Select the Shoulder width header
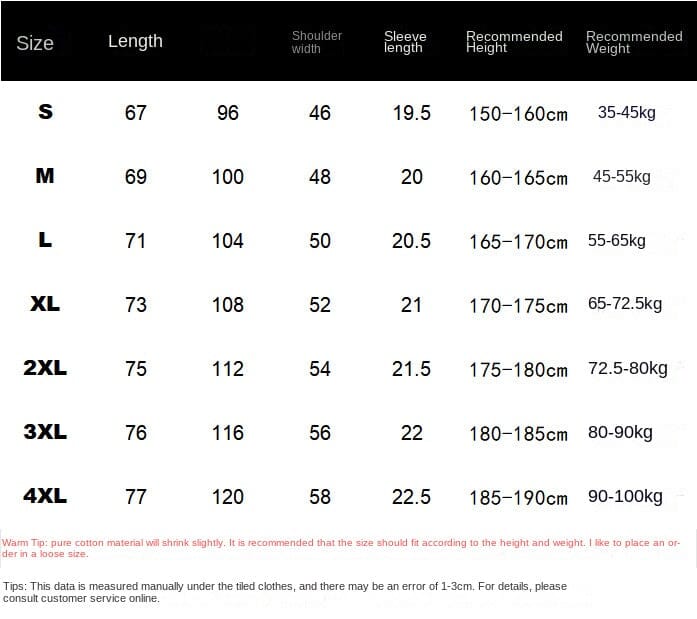Image resolution: width=697 pixels, height=619 pixels. click(x=317, y=42)
